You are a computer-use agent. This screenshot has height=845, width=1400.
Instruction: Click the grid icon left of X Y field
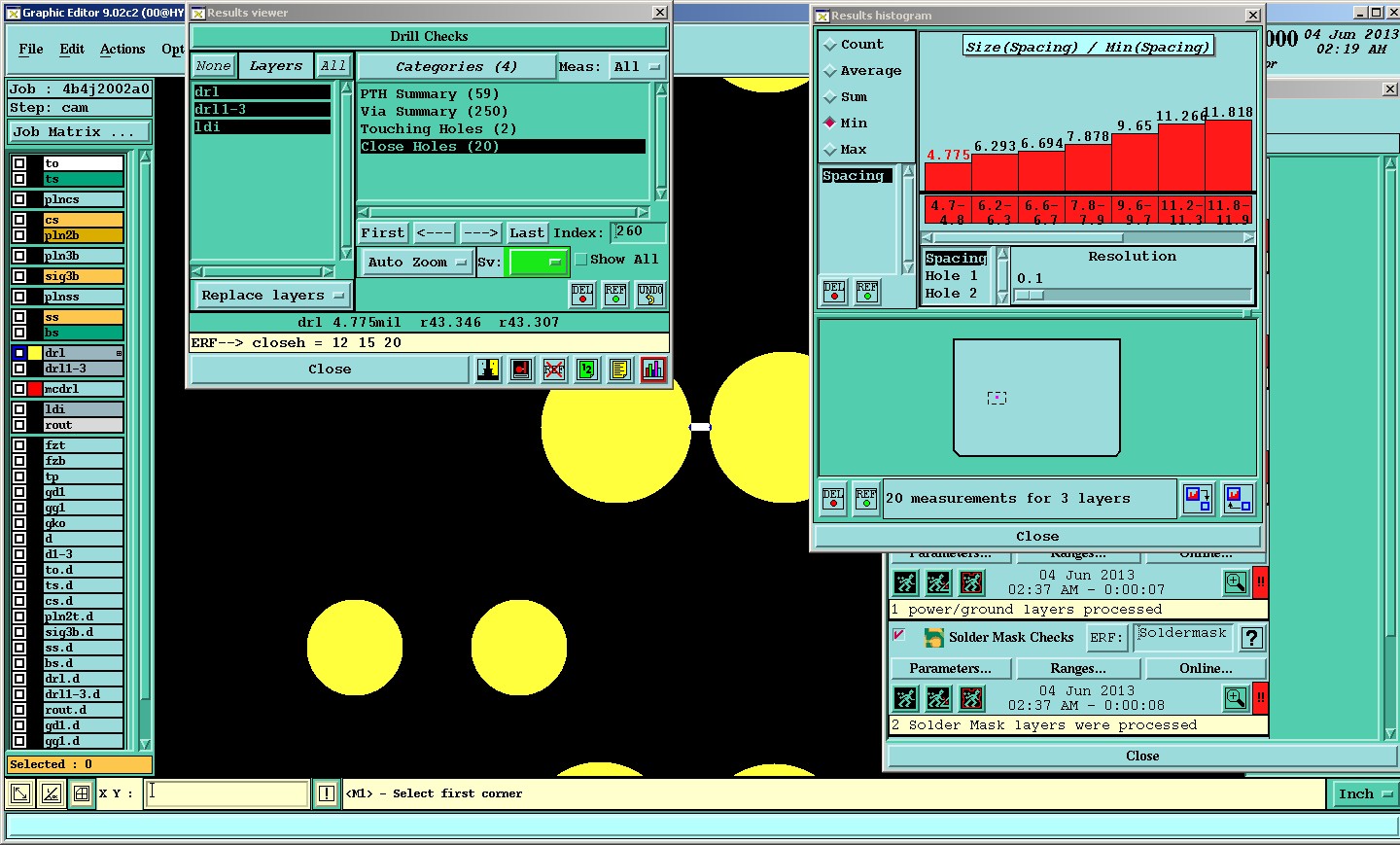[82, 793]
